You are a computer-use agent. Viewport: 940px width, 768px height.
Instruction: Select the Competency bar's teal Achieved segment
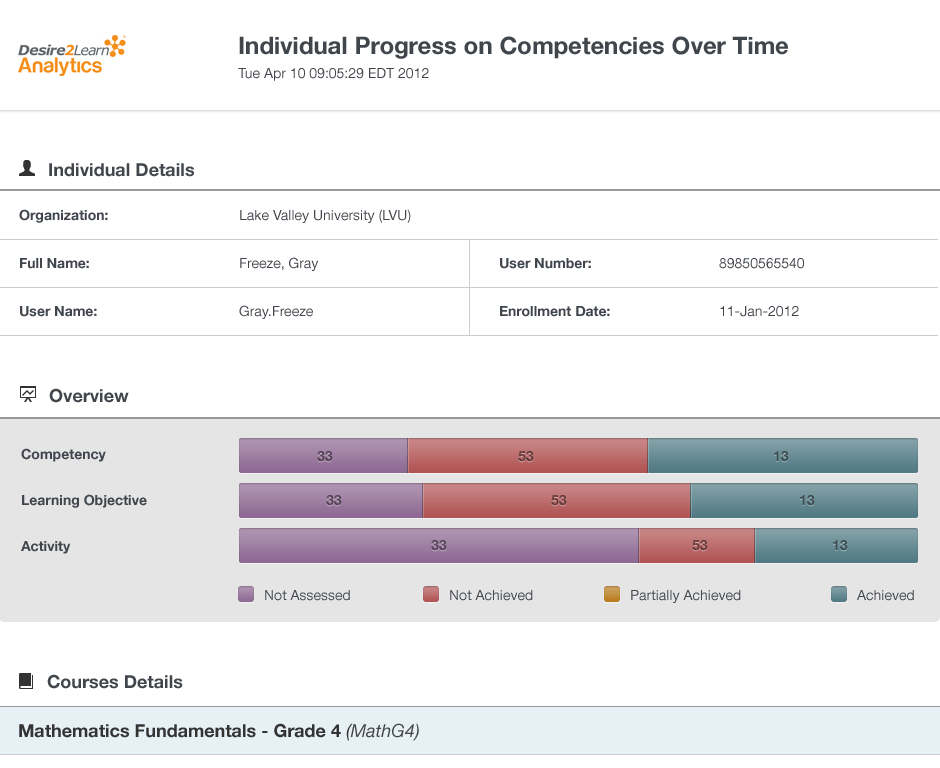click(x=782, y=455)
